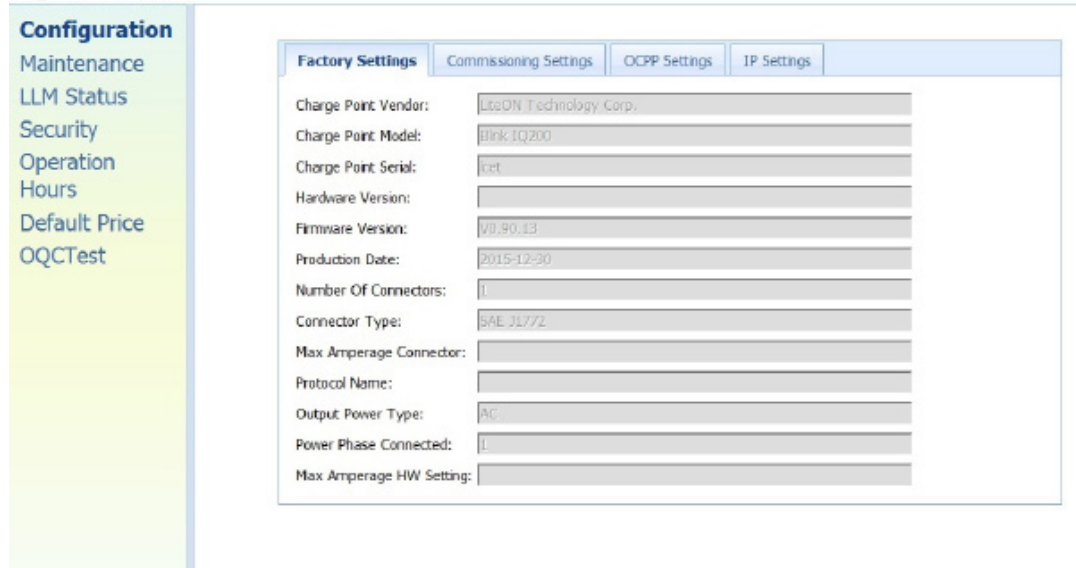1076x568 pixels.
Task: Open the Configuration sidebar link
Action: 96,30
